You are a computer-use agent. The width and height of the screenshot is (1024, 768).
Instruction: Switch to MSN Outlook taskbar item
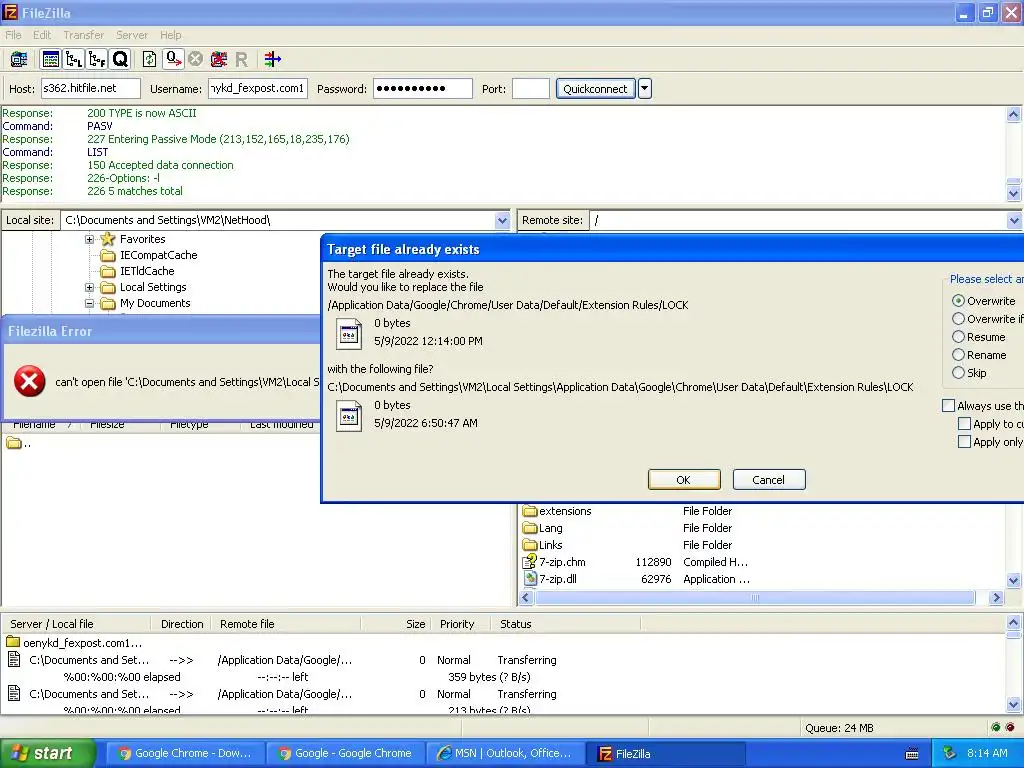coord(504,753)
